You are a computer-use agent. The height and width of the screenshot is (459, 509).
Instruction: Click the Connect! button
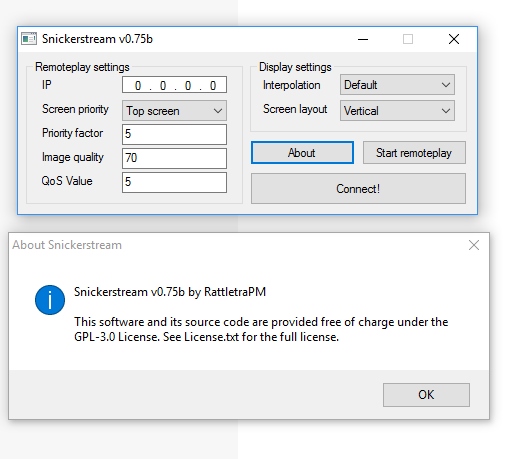(358, 189)
